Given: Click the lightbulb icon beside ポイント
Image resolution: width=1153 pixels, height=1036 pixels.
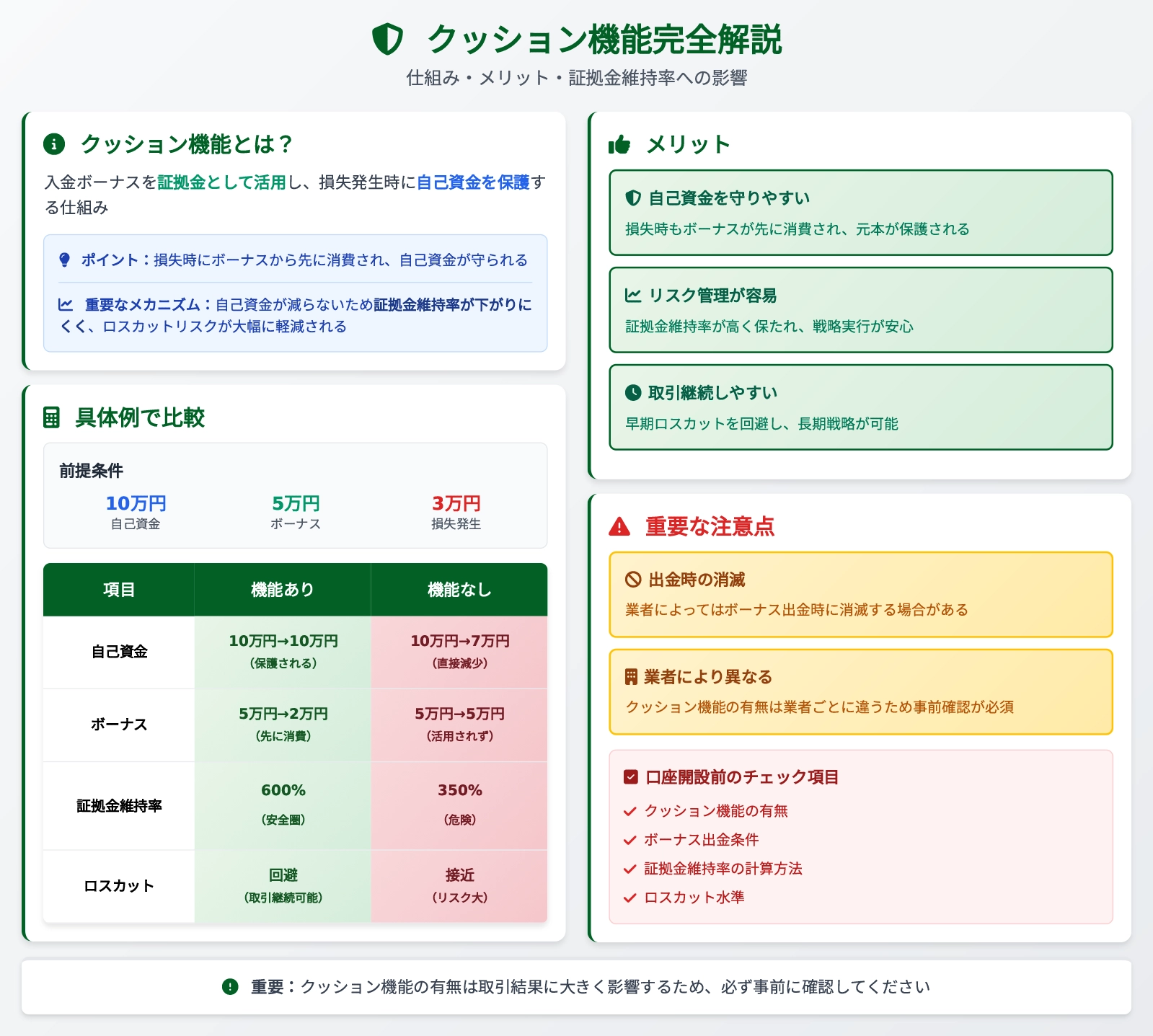Looking at the screenshot, I should (65, 260).
